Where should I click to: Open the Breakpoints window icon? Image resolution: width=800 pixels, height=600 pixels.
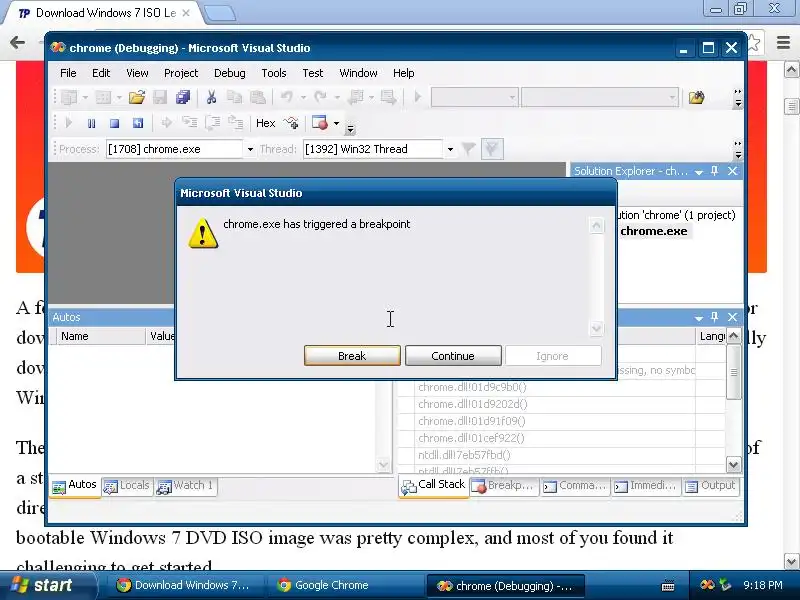point(320,122)
